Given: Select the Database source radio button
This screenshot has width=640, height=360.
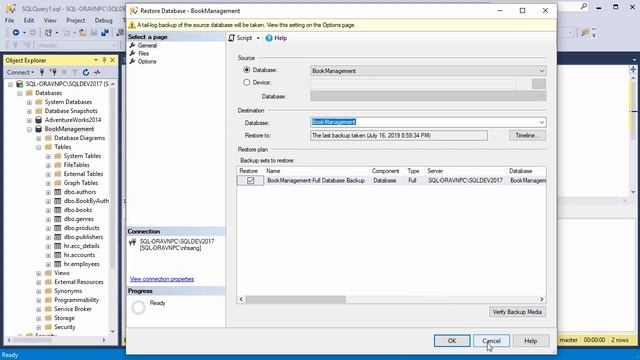Looking at the screenshot, I should coord(247,70).
